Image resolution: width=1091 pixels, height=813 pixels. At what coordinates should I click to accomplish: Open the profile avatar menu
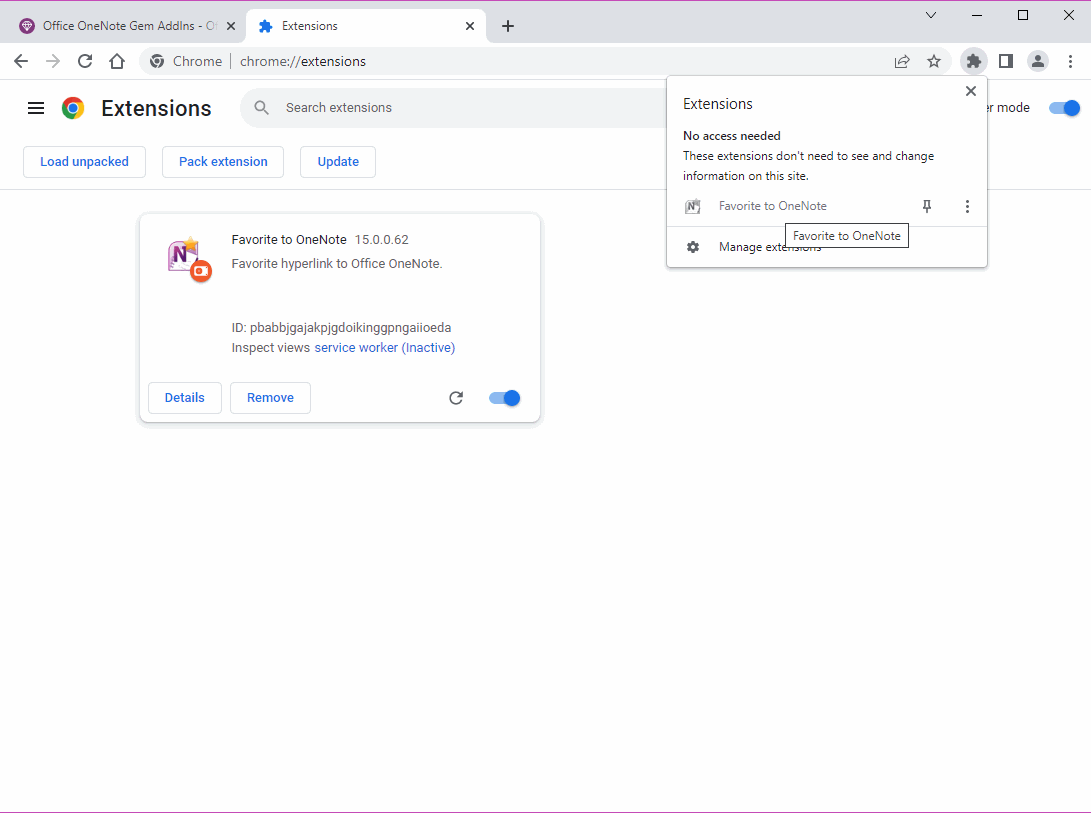(x=1037, y=61)
